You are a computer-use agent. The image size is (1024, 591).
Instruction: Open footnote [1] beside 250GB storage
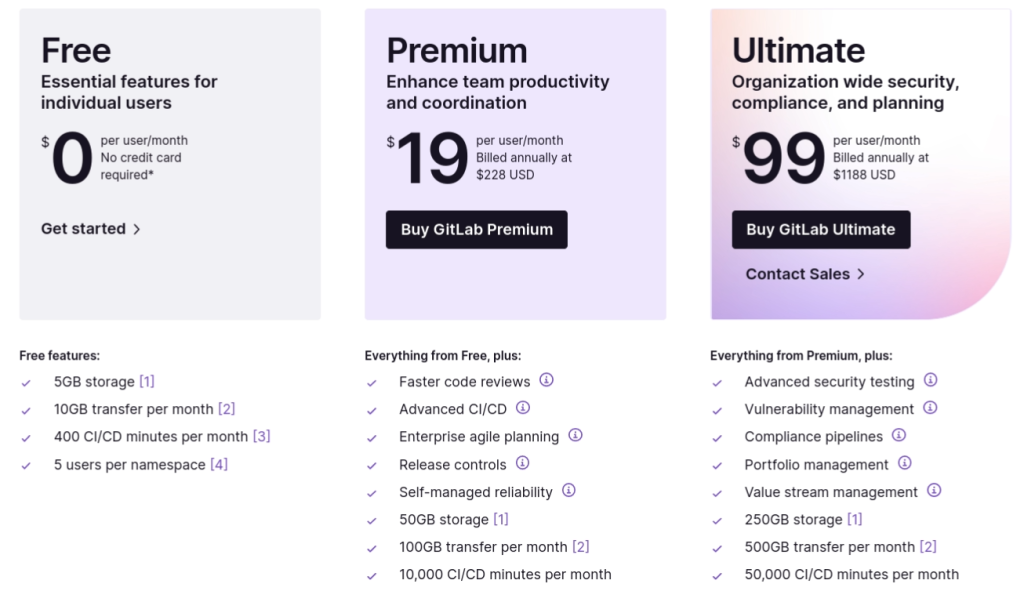(x=855, y=519)
